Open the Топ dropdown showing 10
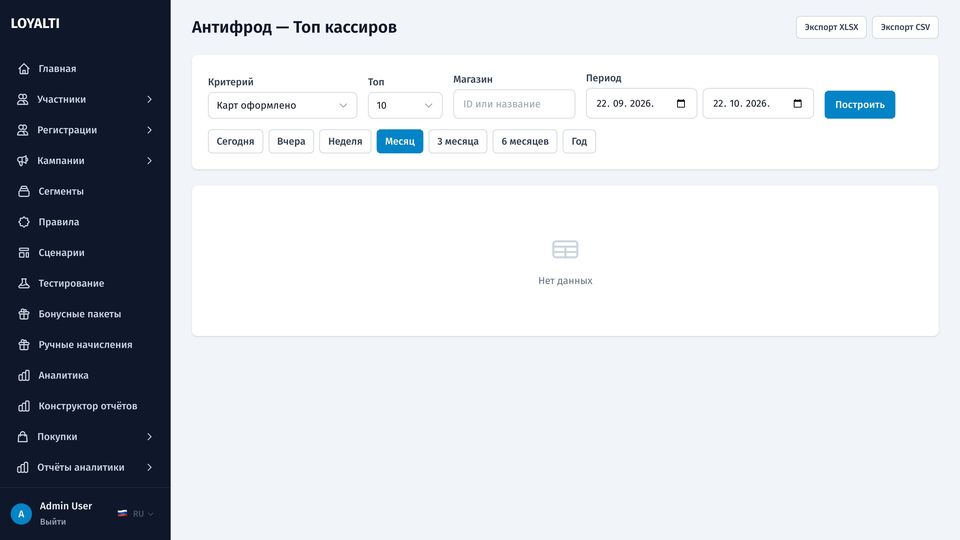This screenshot has width=960, height=540. tap(405, 105)
